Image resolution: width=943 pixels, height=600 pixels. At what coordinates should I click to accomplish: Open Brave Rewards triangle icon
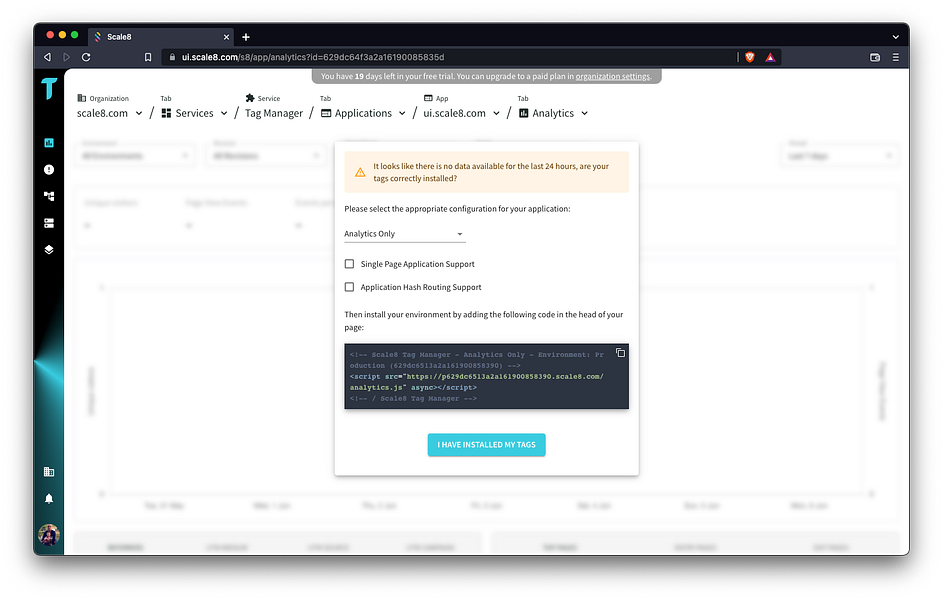[x=770, y=57]
